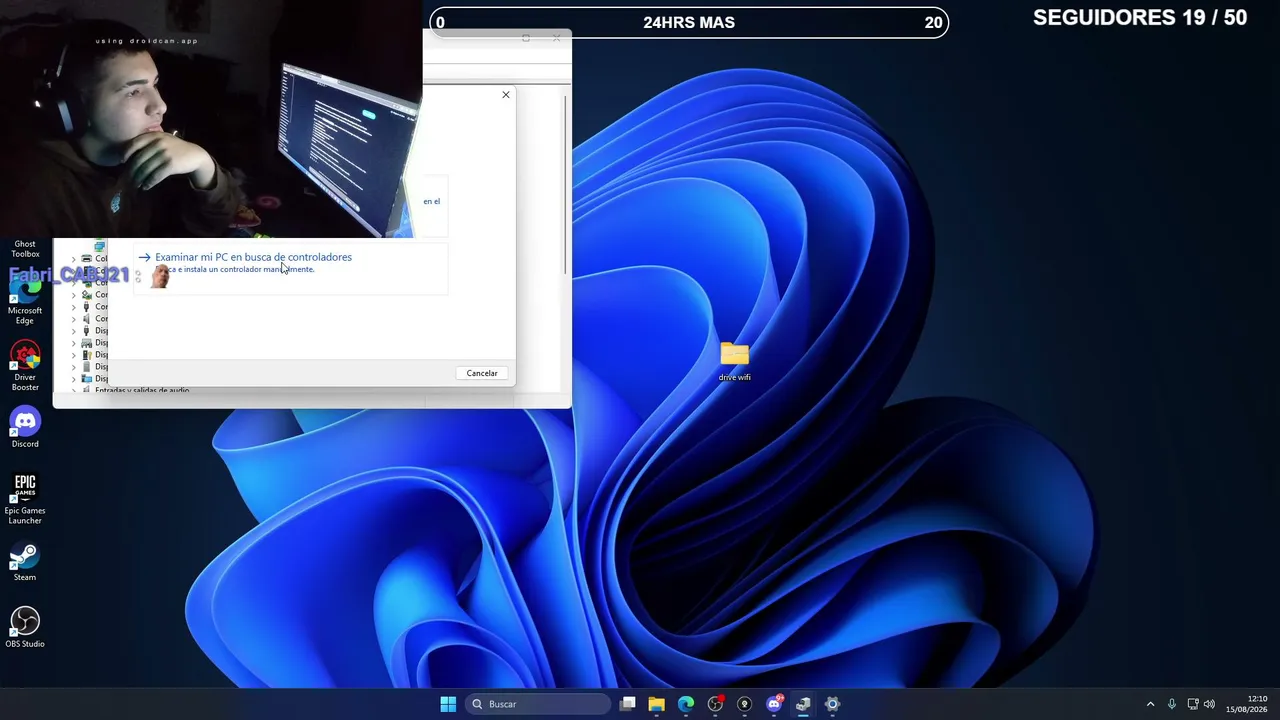This screenshot has width=1280, height=720.
Task: Click the vertical scrollbar of the back window
Action: point(565,185)
